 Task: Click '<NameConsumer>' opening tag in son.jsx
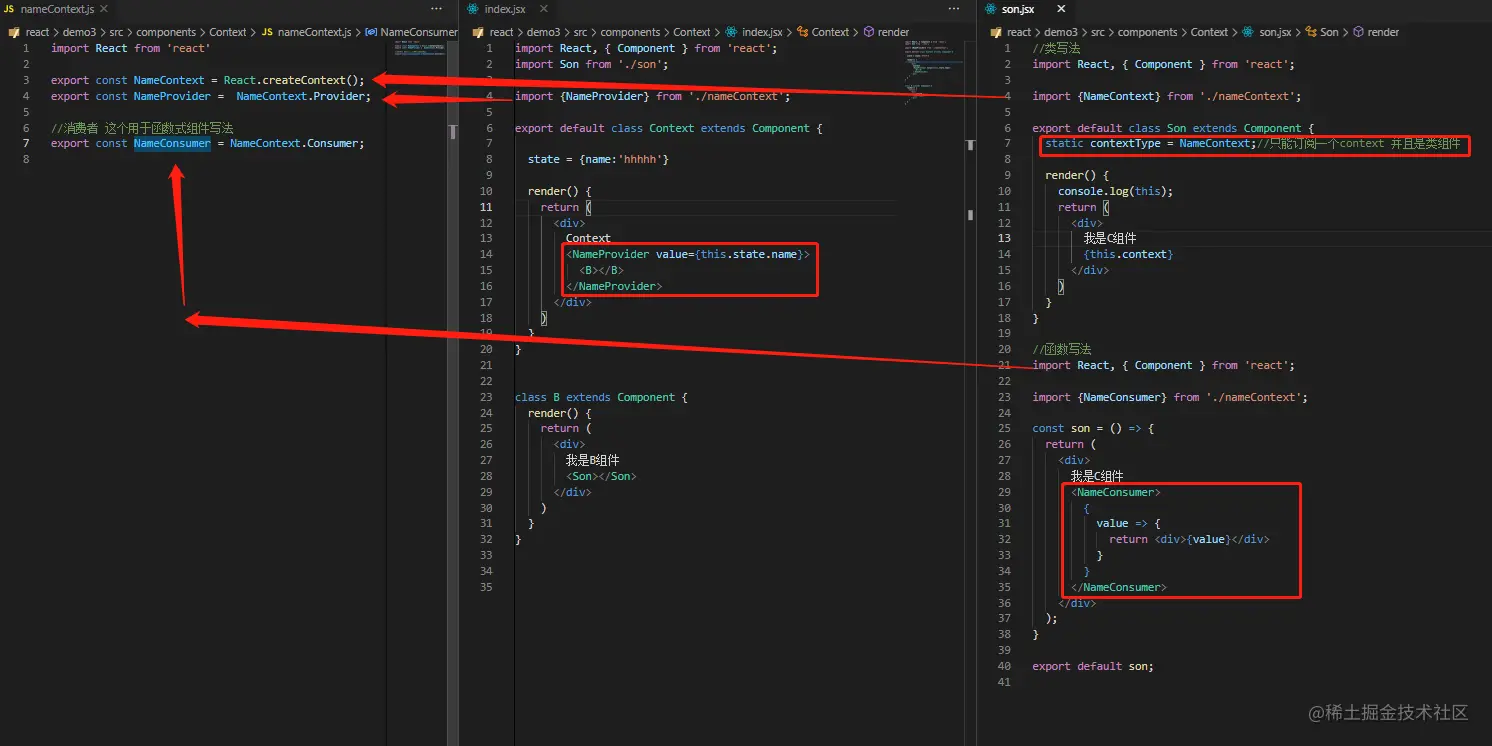[x=1116, y=492]
